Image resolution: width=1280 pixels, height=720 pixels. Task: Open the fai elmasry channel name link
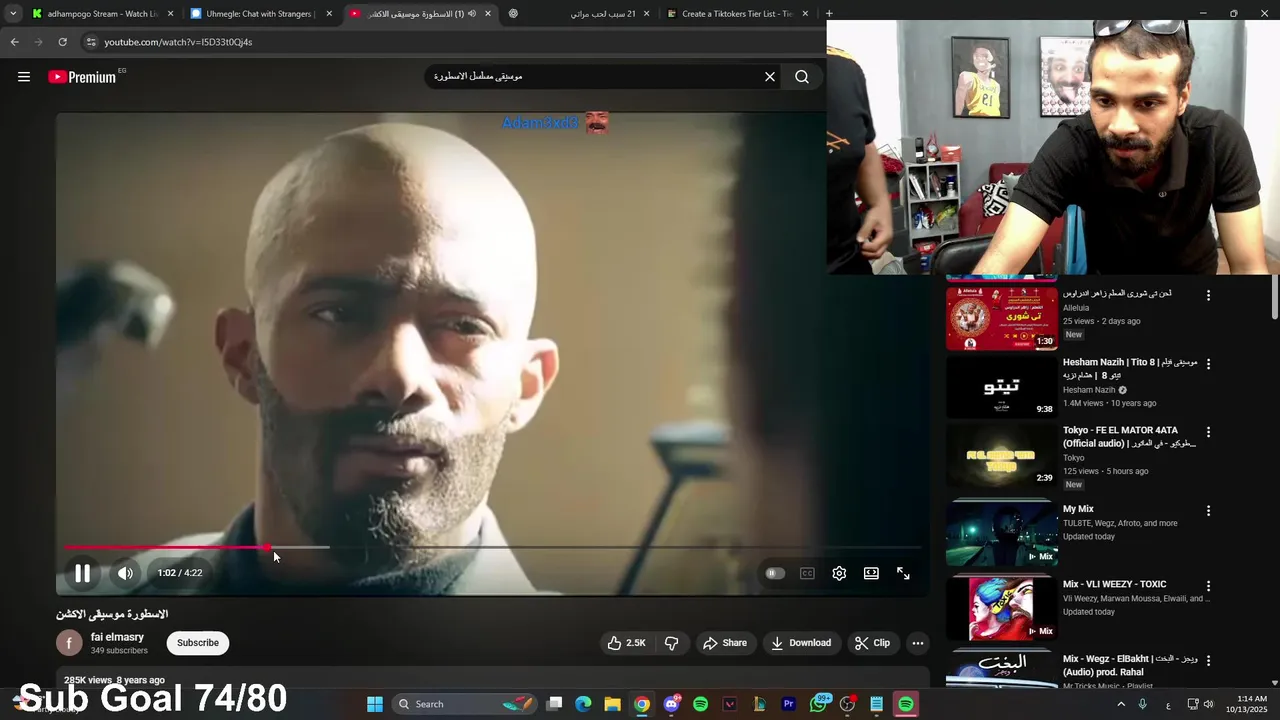pos(117,637)
